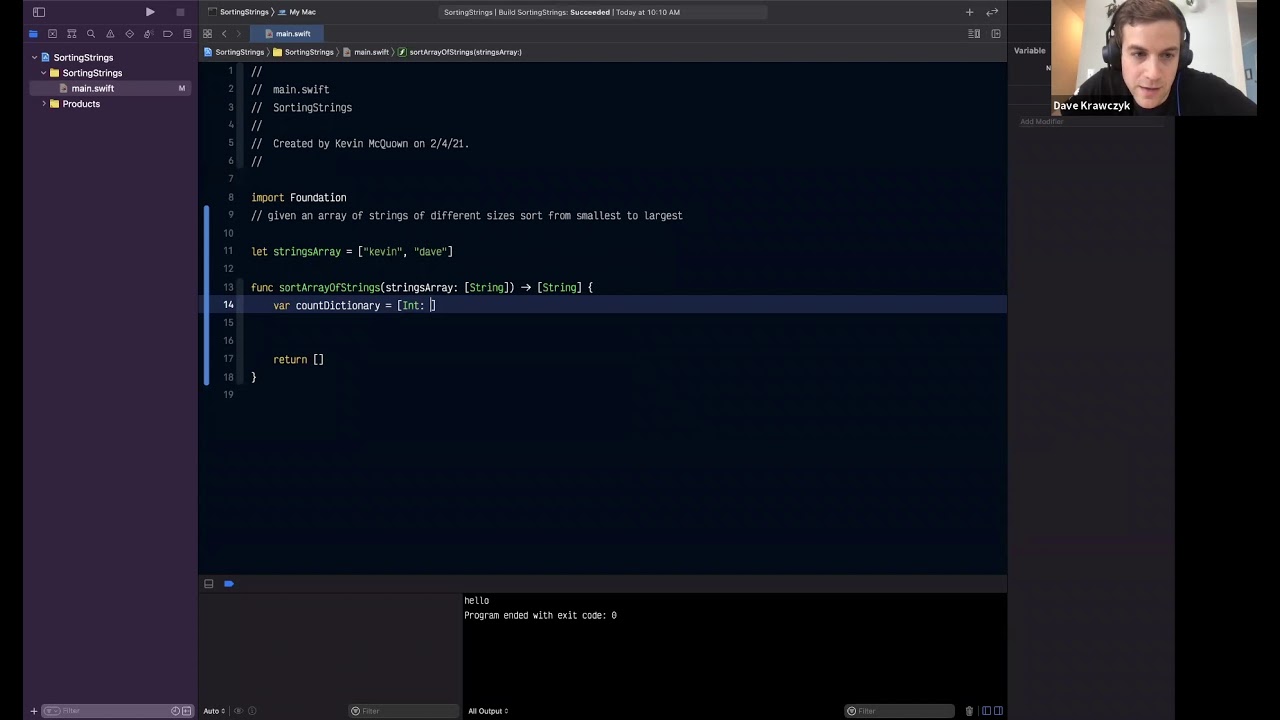The image size is (1280, 720).
Task: Click the 'import Foundation' line
Action: pyautogui.click(x=299, y=198)
